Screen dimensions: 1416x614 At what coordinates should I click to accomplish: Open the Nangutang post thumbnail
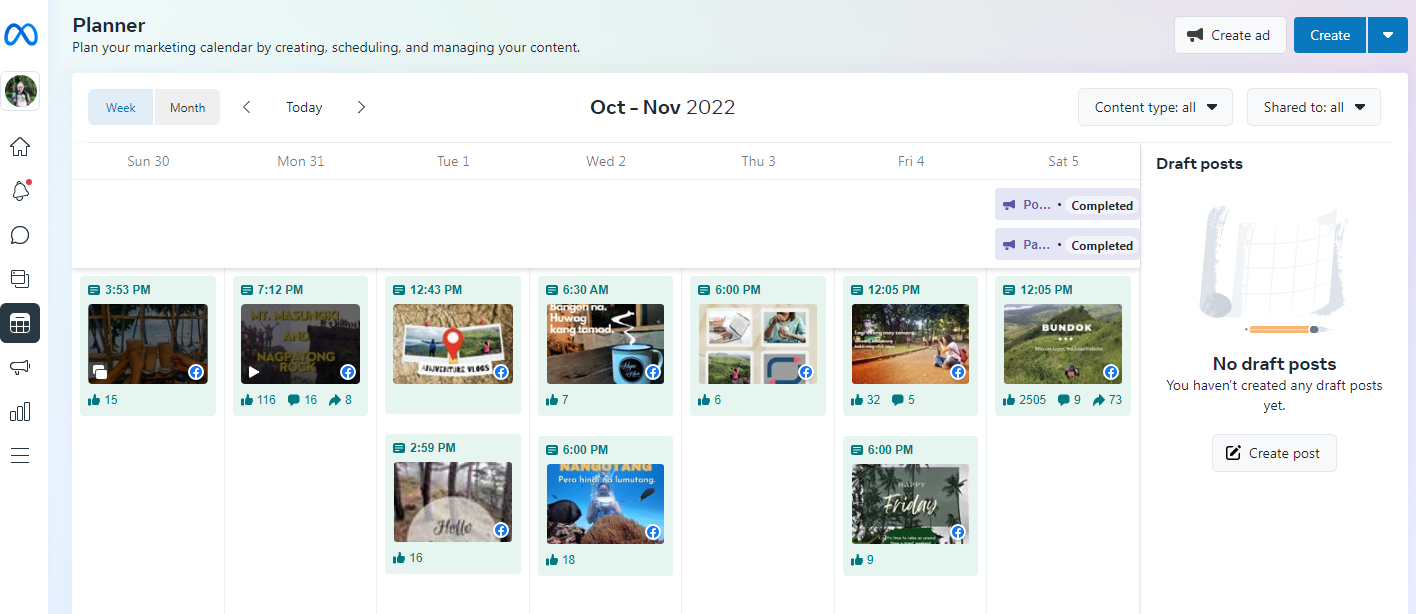pos(605,504)
